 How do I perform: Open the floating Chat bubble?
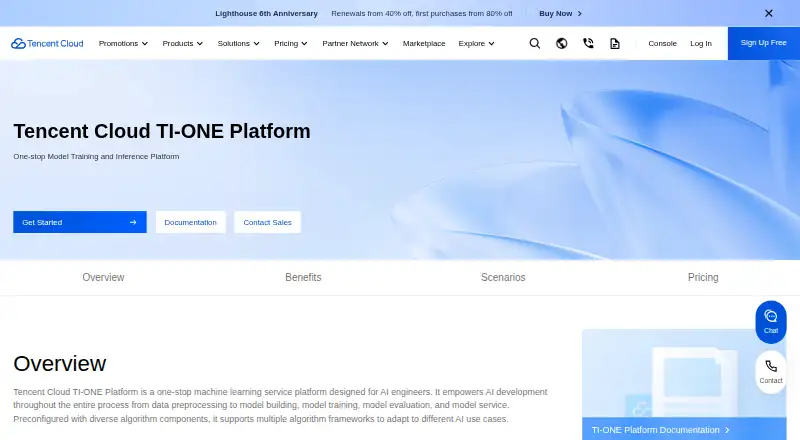pyautogui.click(x=771, y=322)
